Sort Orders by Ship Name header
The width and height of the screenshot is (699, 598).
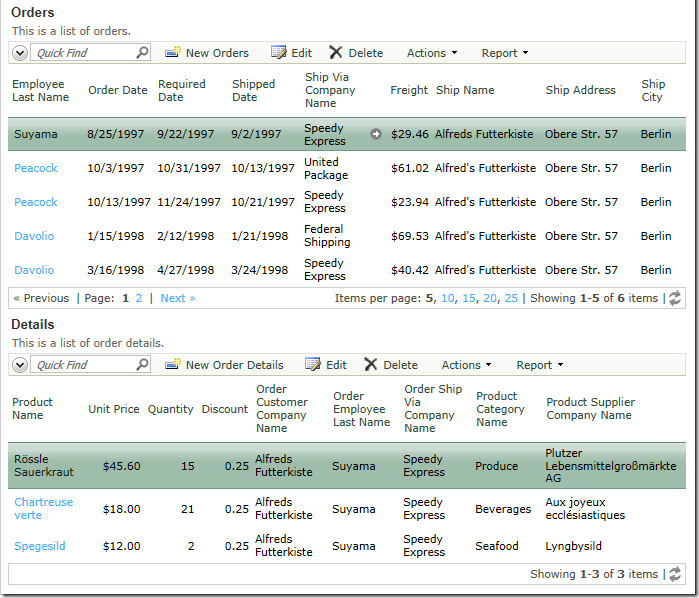tap(465, 90)
